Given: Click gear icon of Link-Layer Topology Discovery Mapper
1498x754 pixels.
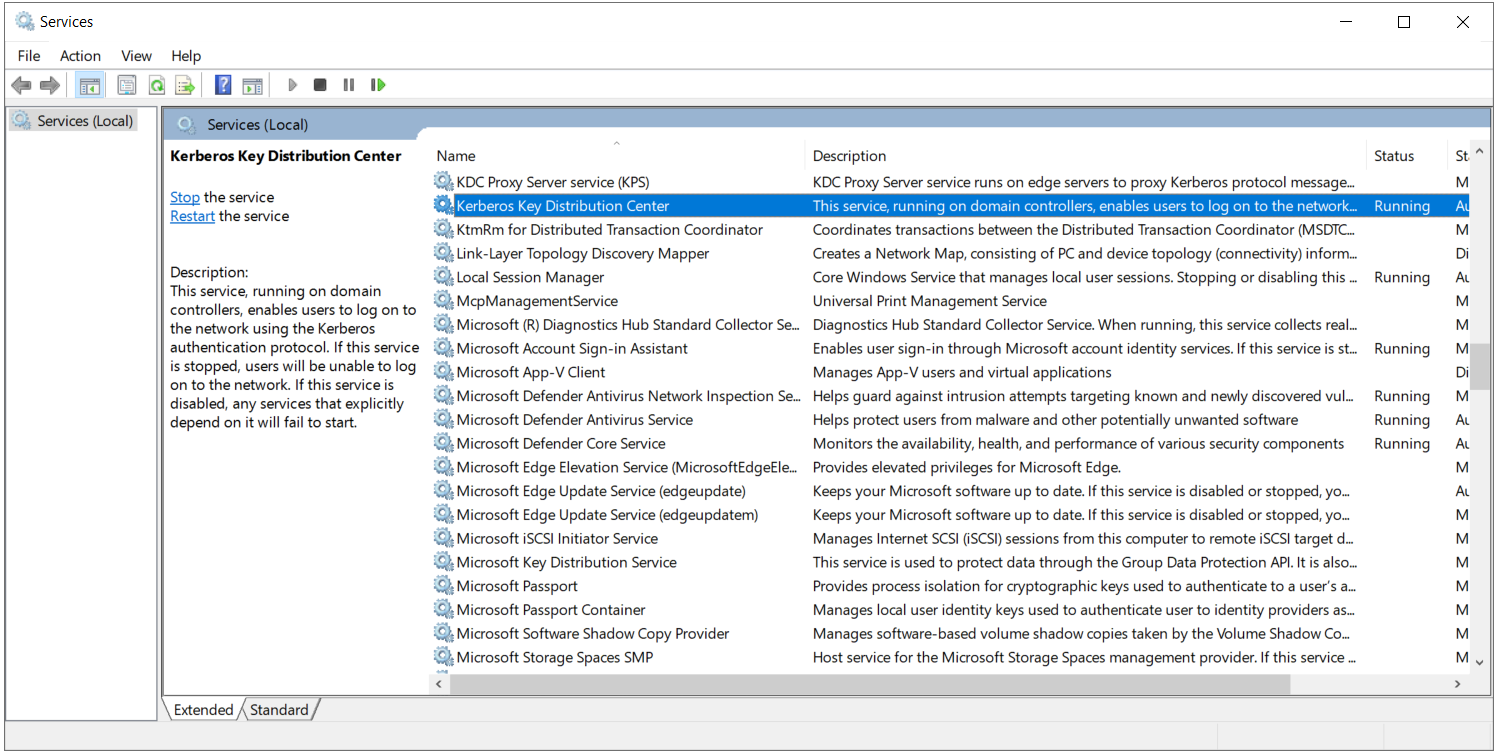Looking at the screenshot, I should 443,253.
